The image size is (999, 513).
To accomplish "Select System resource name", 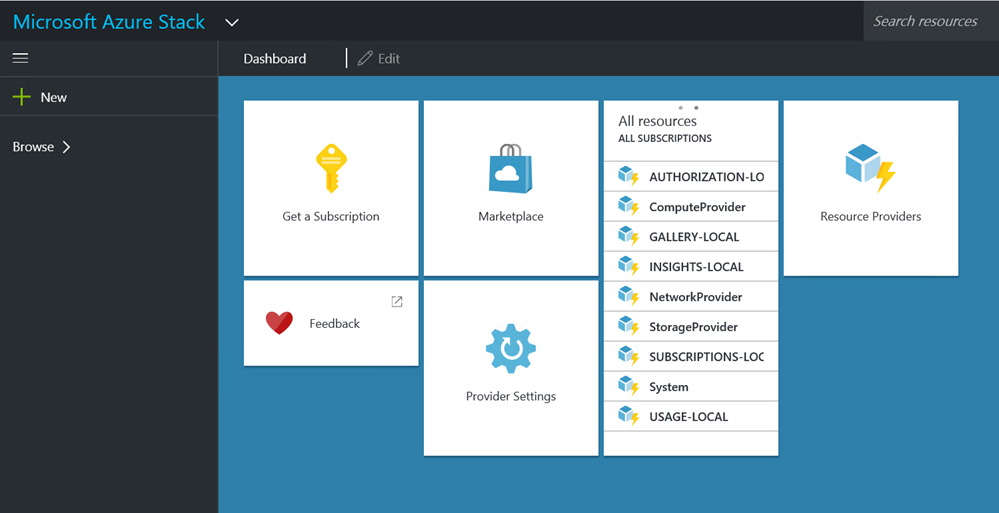I will pyautogui.click(x=668, y=387).
